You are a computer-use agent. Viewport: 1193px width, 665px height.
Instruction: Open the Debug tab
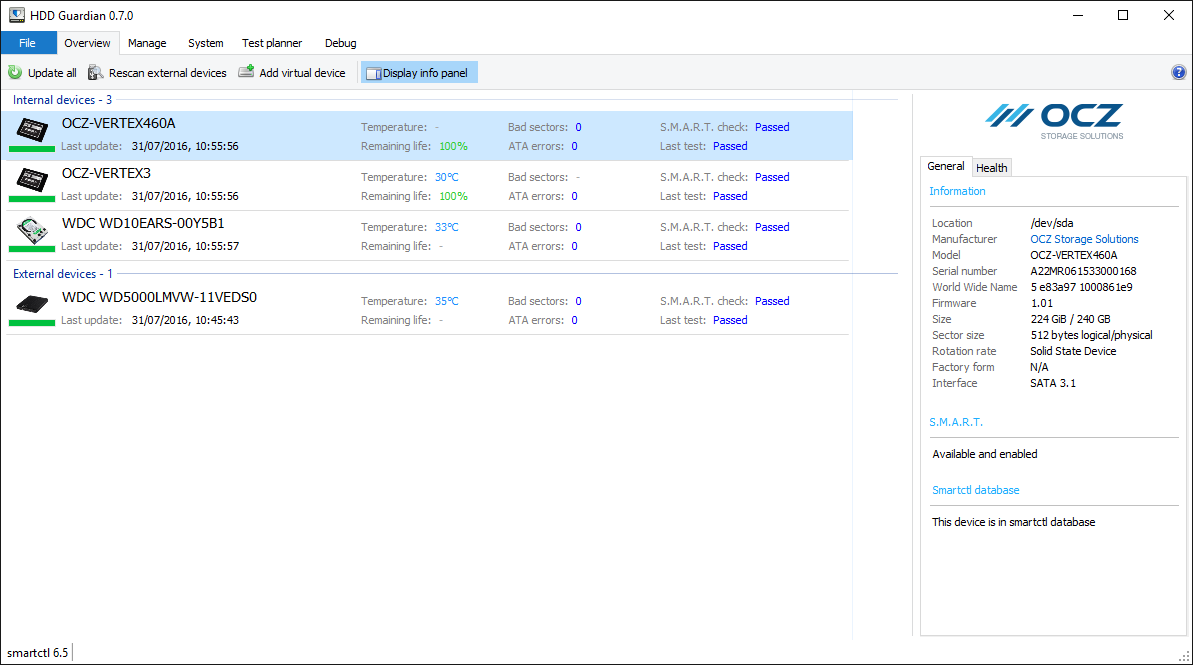340,43
